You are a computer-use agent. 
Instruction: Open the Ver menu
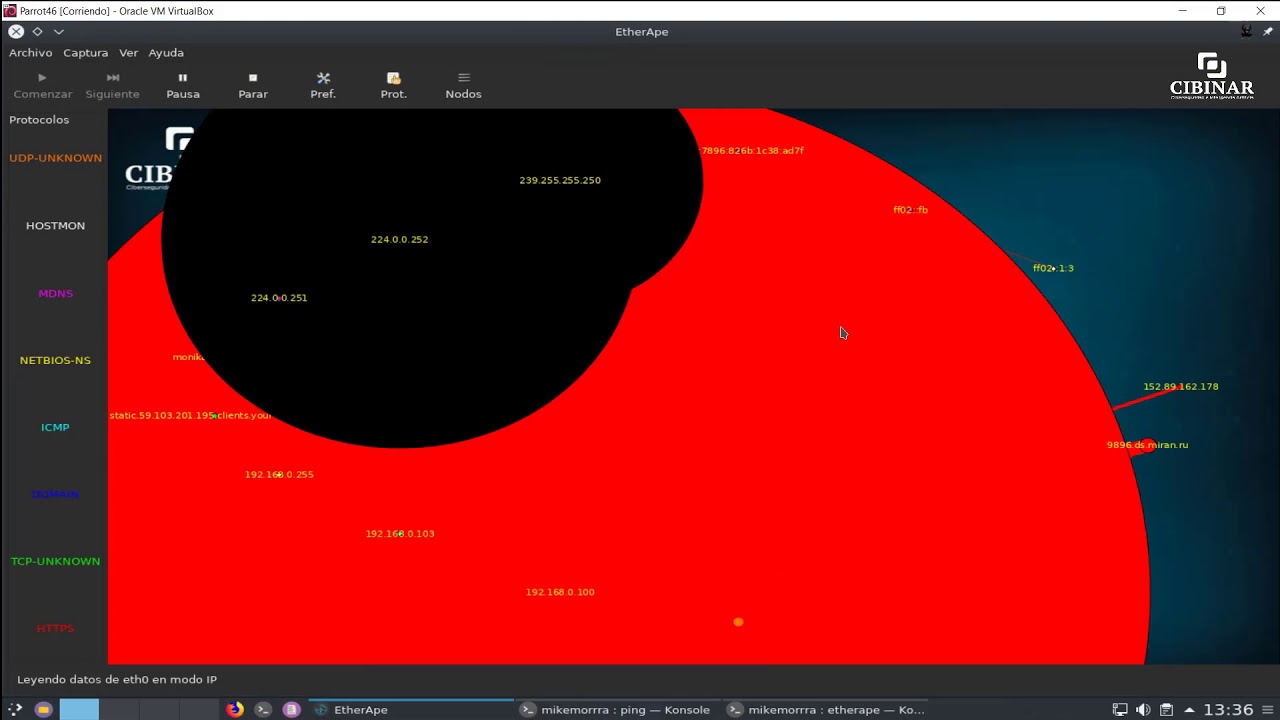pos(128,53)
